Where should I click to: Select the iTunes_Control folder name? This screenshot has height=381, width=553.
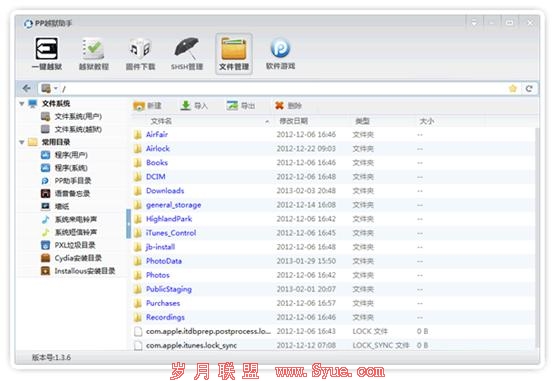tap(171, 233)
